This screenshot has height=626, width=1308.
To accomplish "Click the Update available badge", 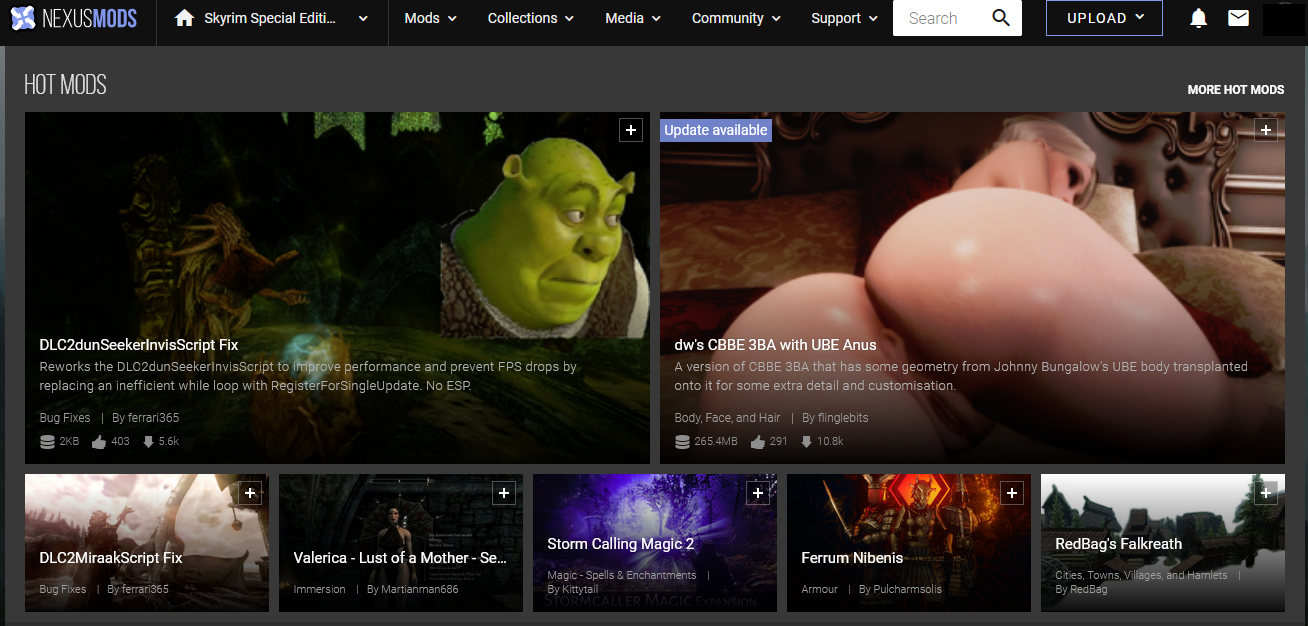I will [716, 130].
